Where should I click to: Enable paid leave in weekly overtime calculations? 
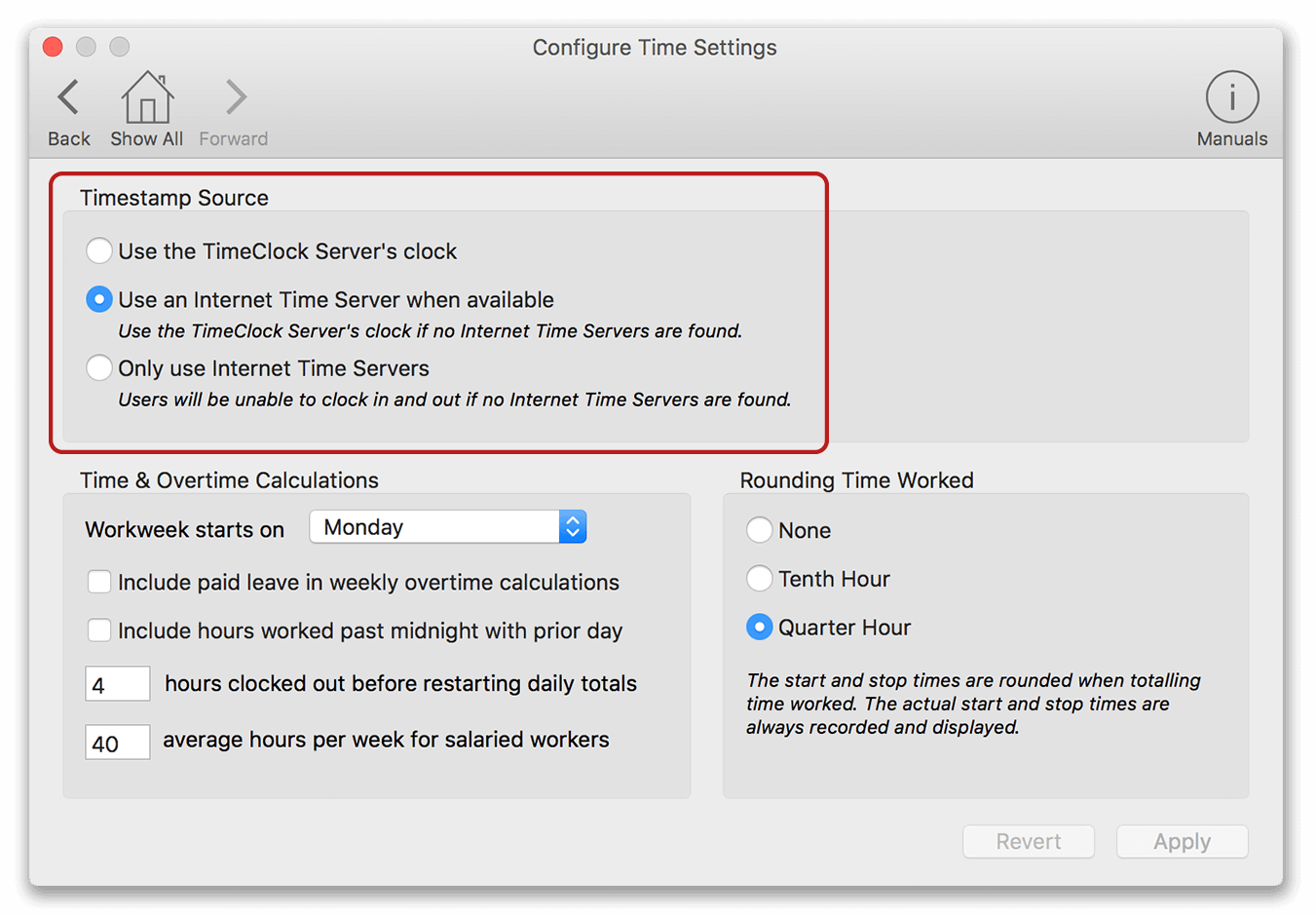pos(99,583)
